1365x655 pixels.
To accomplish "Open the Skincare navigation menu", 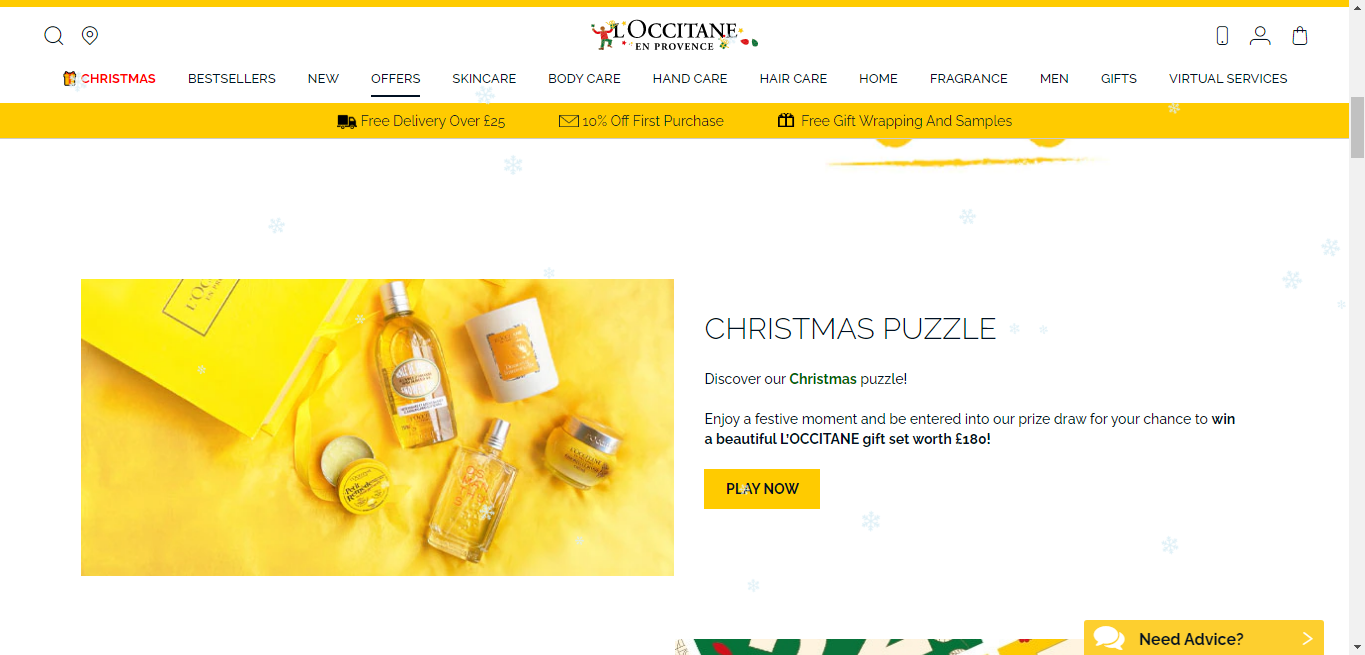I will [484, 78].
